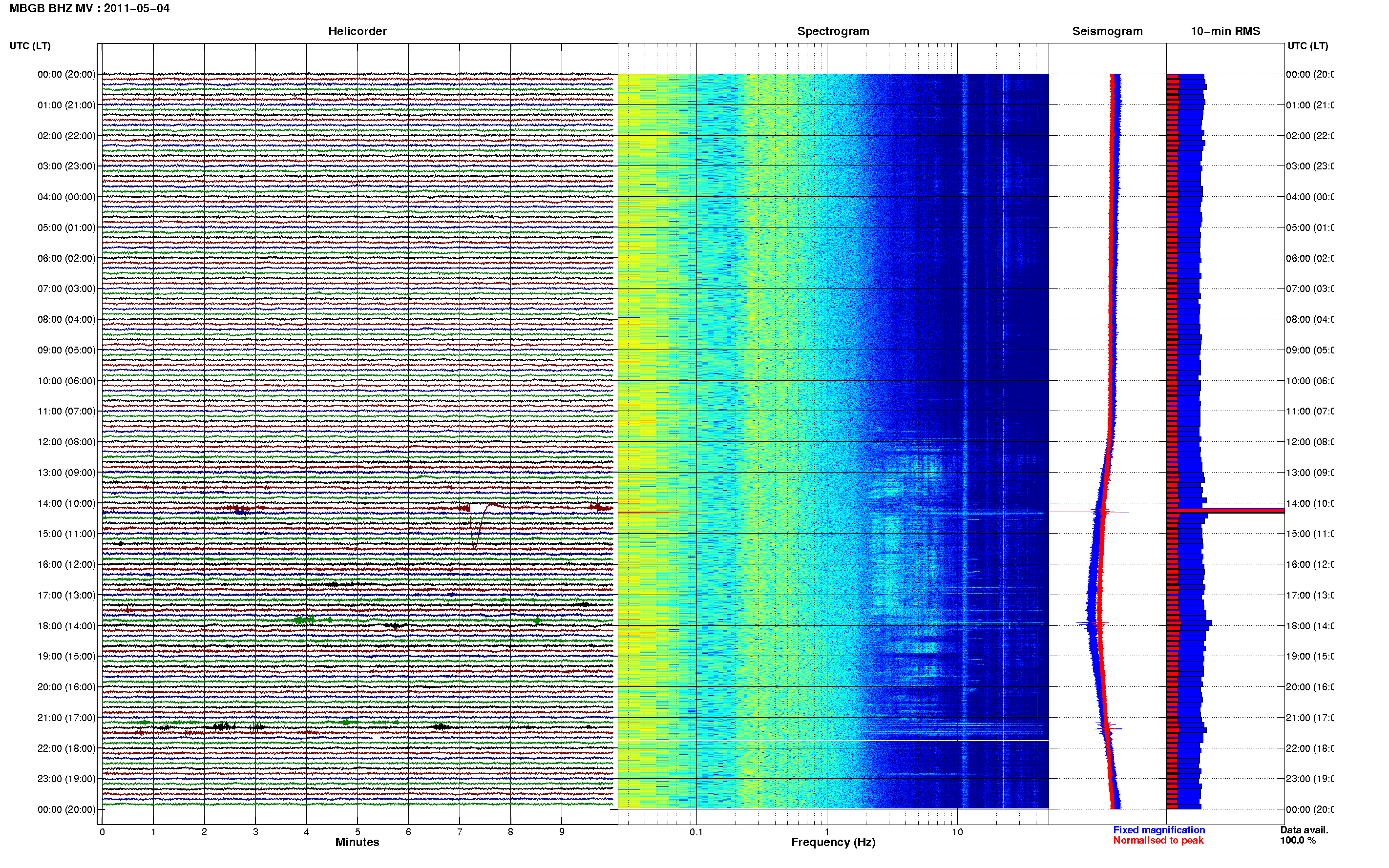Click left time label '00:00 (20:00)' at top
Screen dimensions: 1389x868
point(66,74)
